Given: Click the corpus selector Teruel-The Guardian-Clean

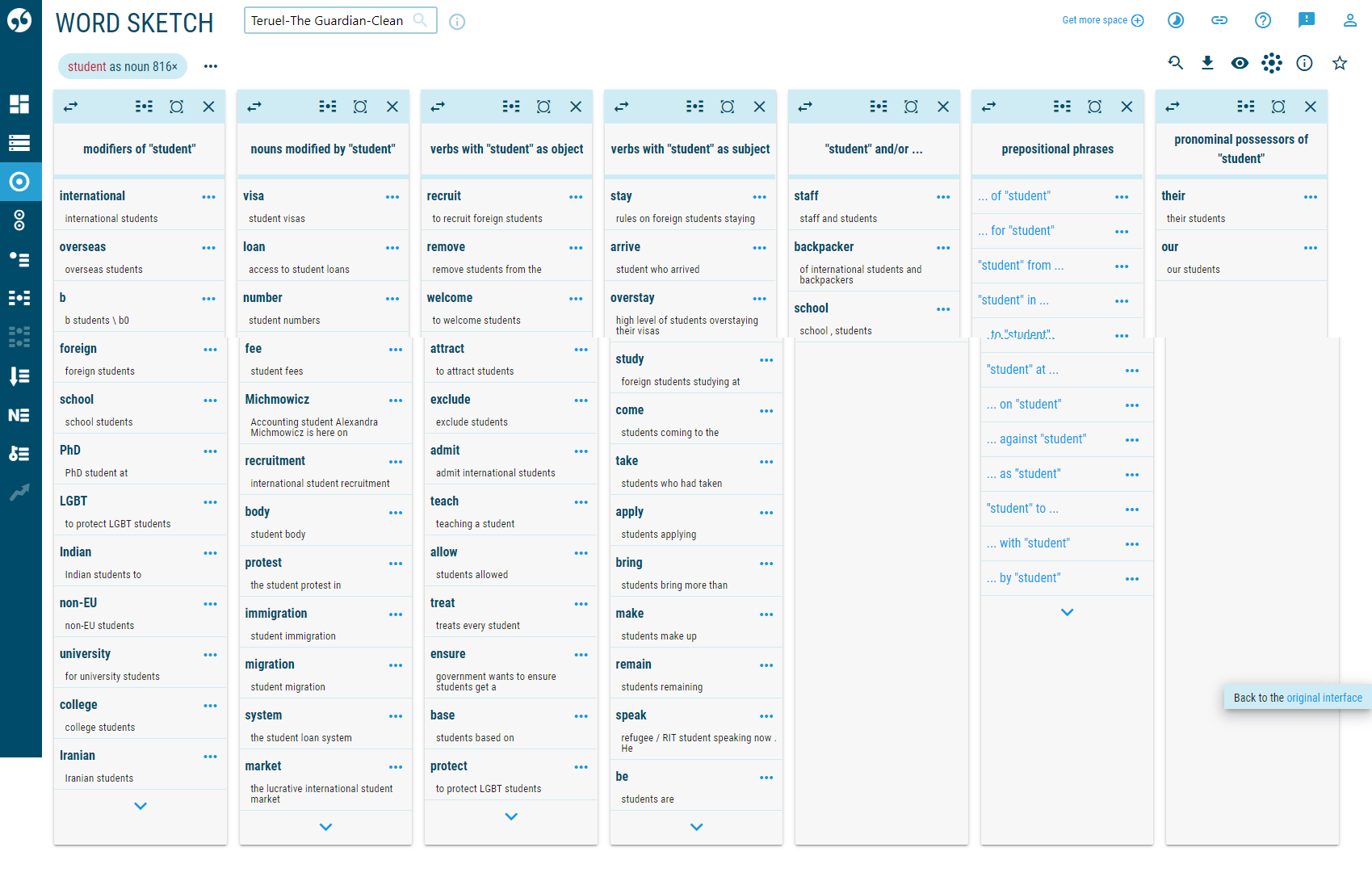Looking at the screenshot, I should click(340, 20).
